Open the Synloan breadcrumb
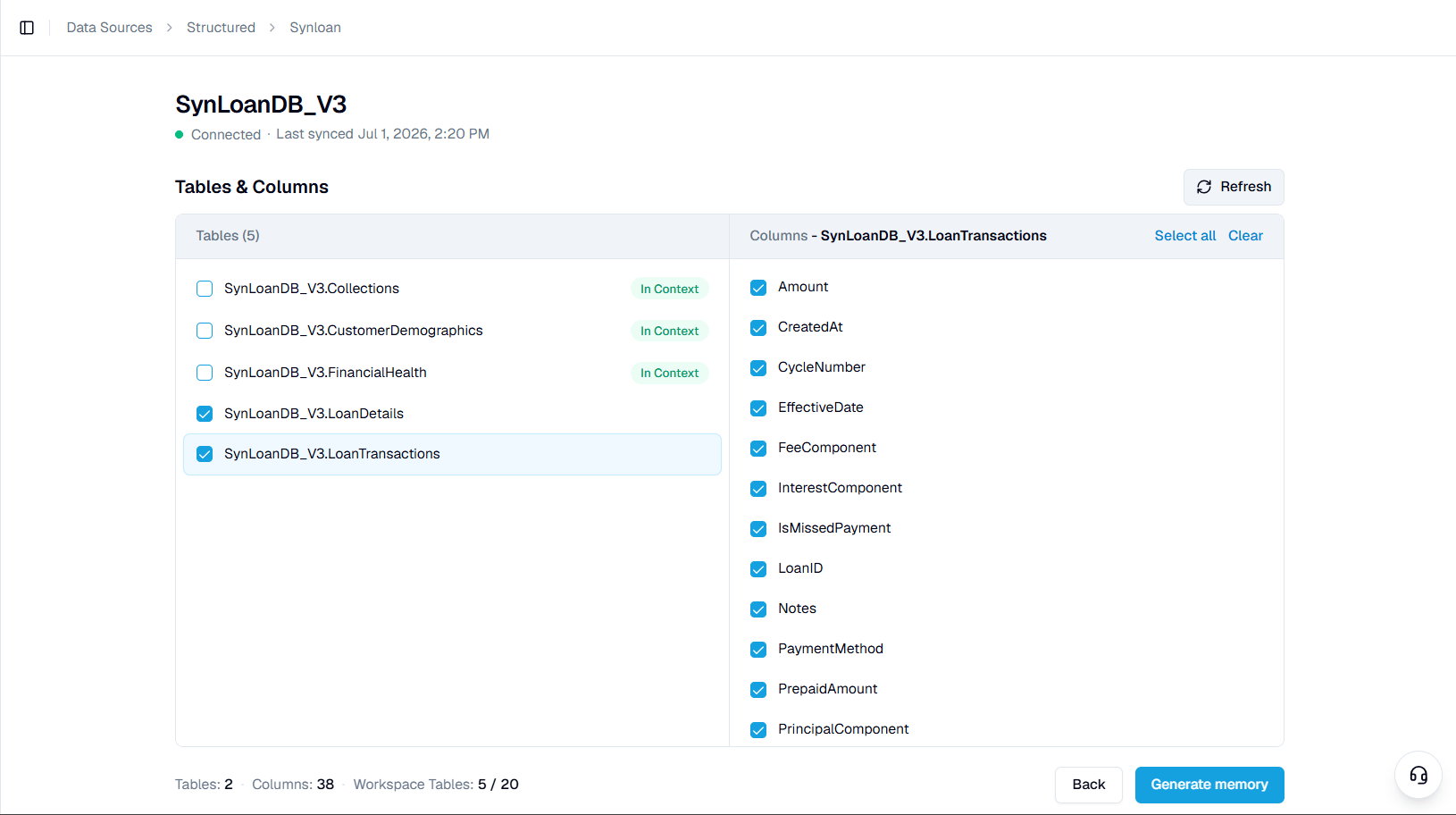 pyautogui.click(x=315, y=28)
